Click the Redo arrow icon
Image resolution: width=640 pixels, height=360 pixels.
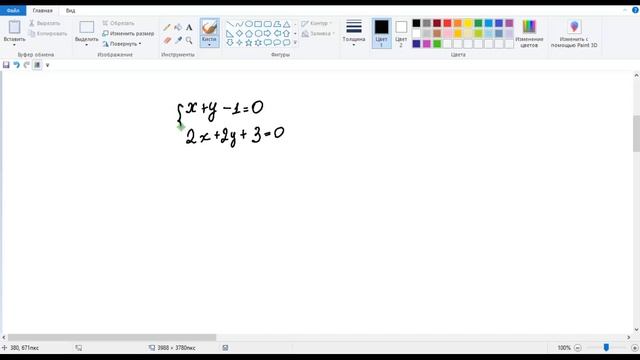[x=27, y=65]
